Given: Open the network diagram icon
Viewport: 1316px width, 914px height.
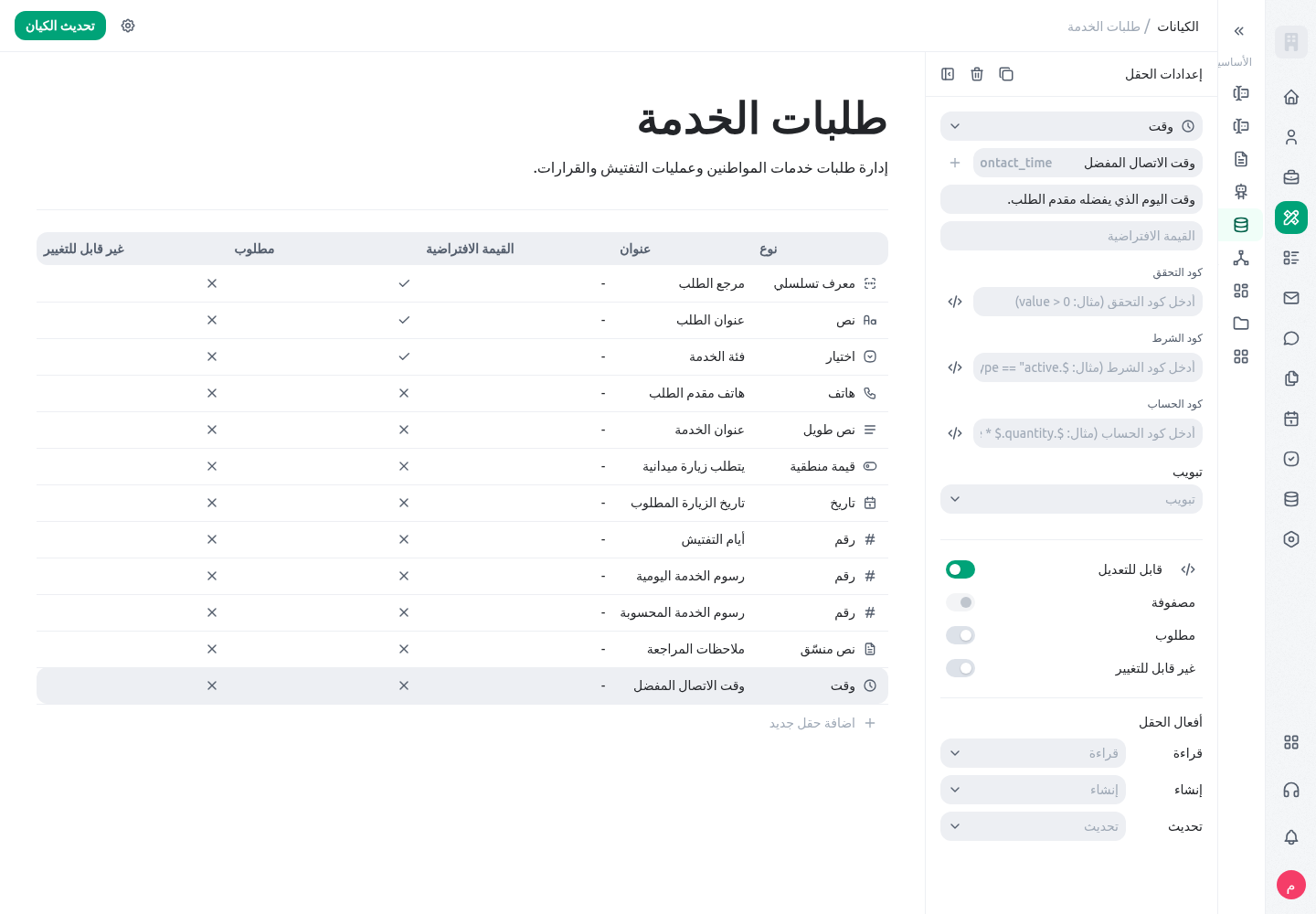Looking at the screenshot, I should pyautogui.click(x=1241, y=258).
